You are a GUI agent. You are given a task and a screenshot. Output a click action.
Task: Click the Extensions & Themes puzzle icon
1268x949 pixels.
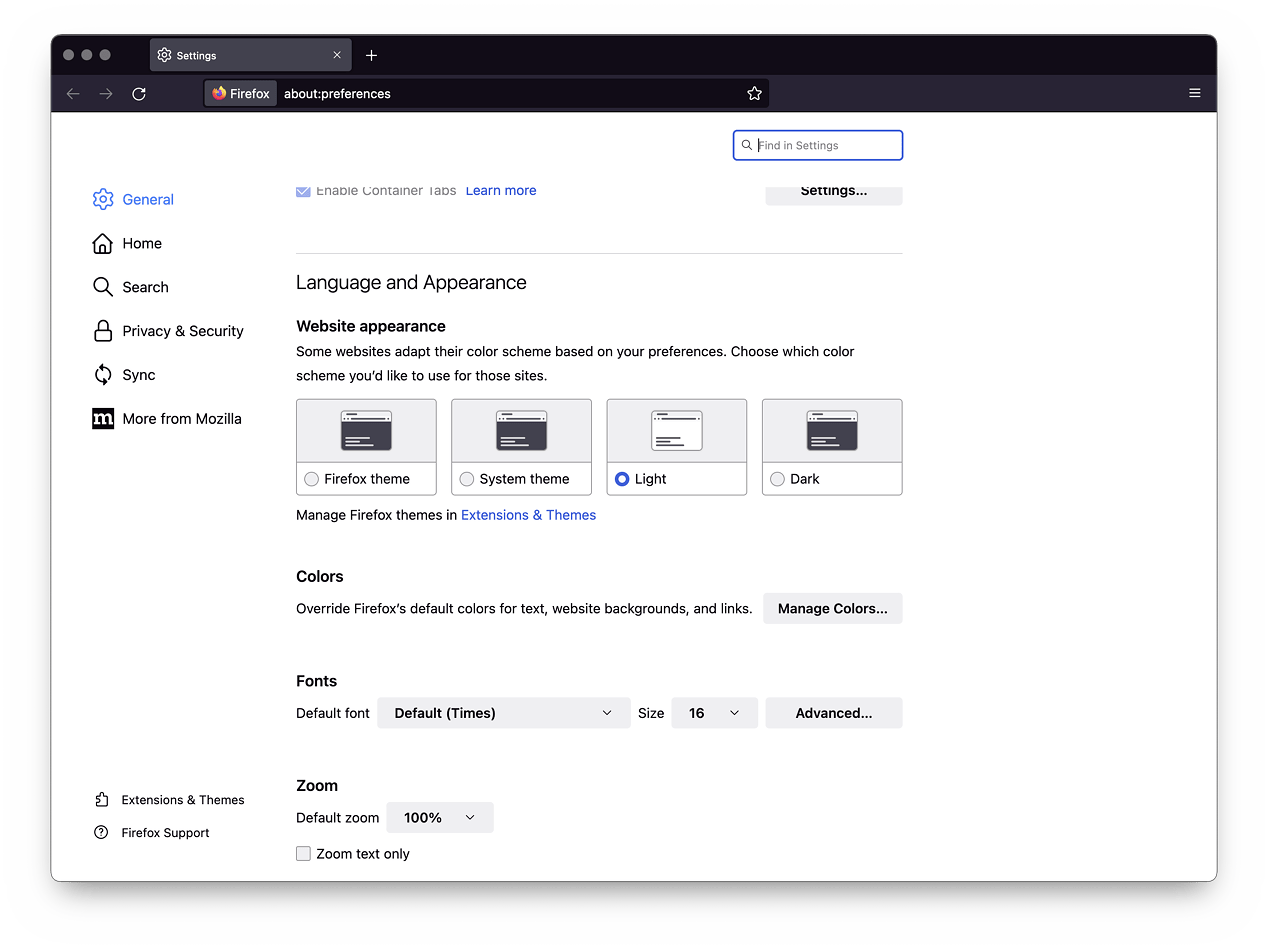click(102, 799)
